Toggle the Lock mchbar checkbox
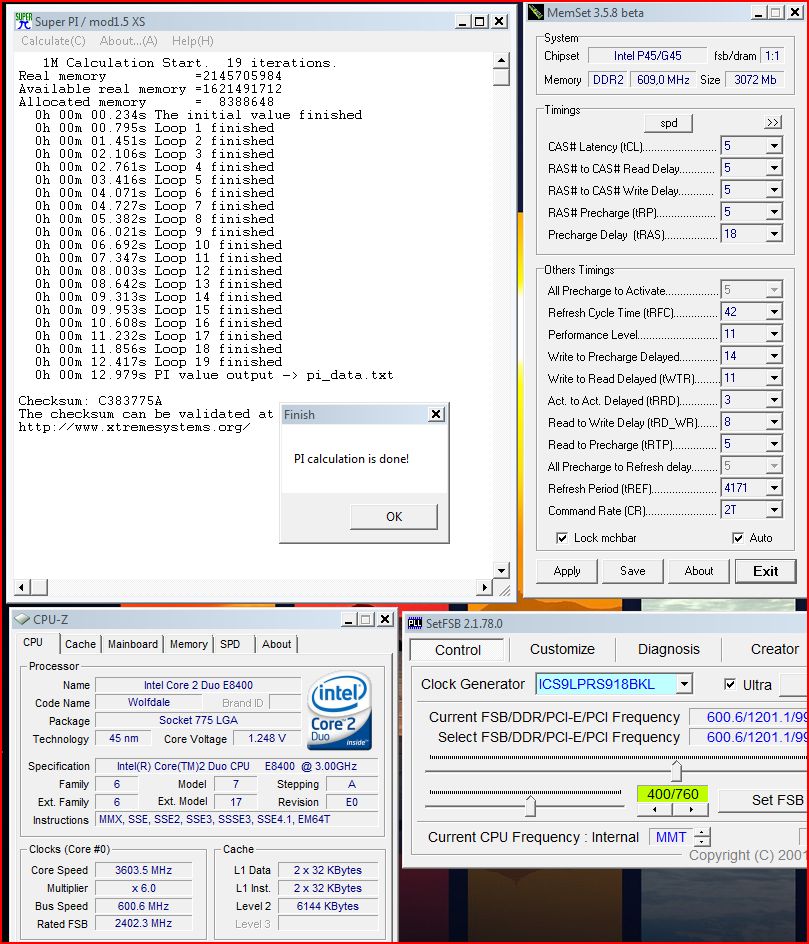The image size is (809, 944). click(x=562, y=538)
